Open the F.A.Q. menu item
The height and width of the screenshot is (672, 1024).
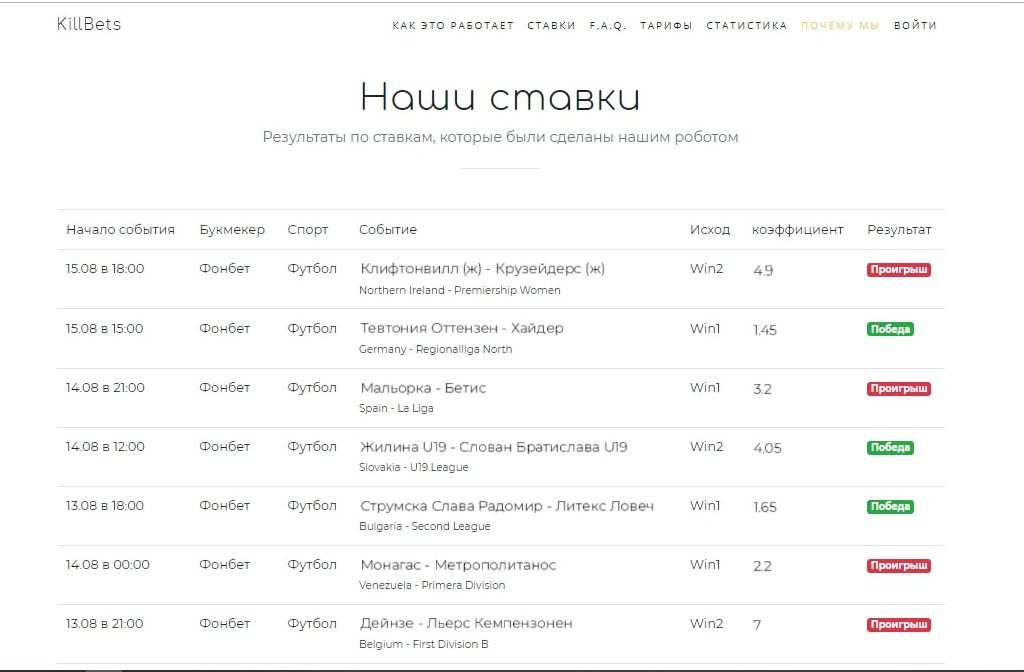607,25
